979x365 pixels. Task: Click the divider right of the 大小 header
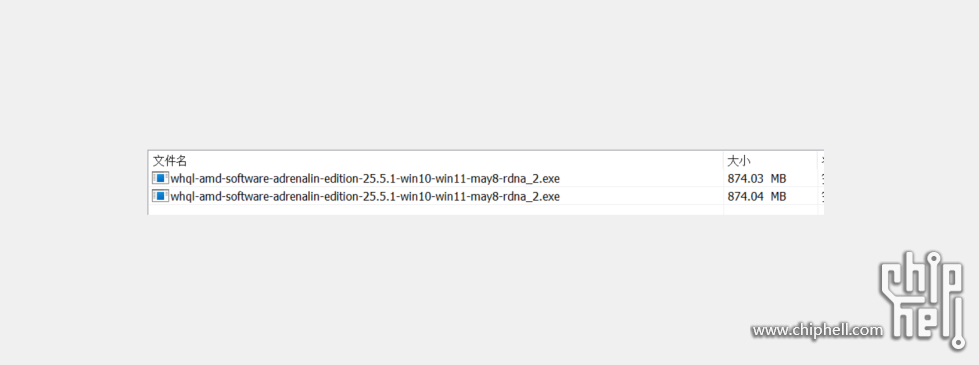(818, 160)
